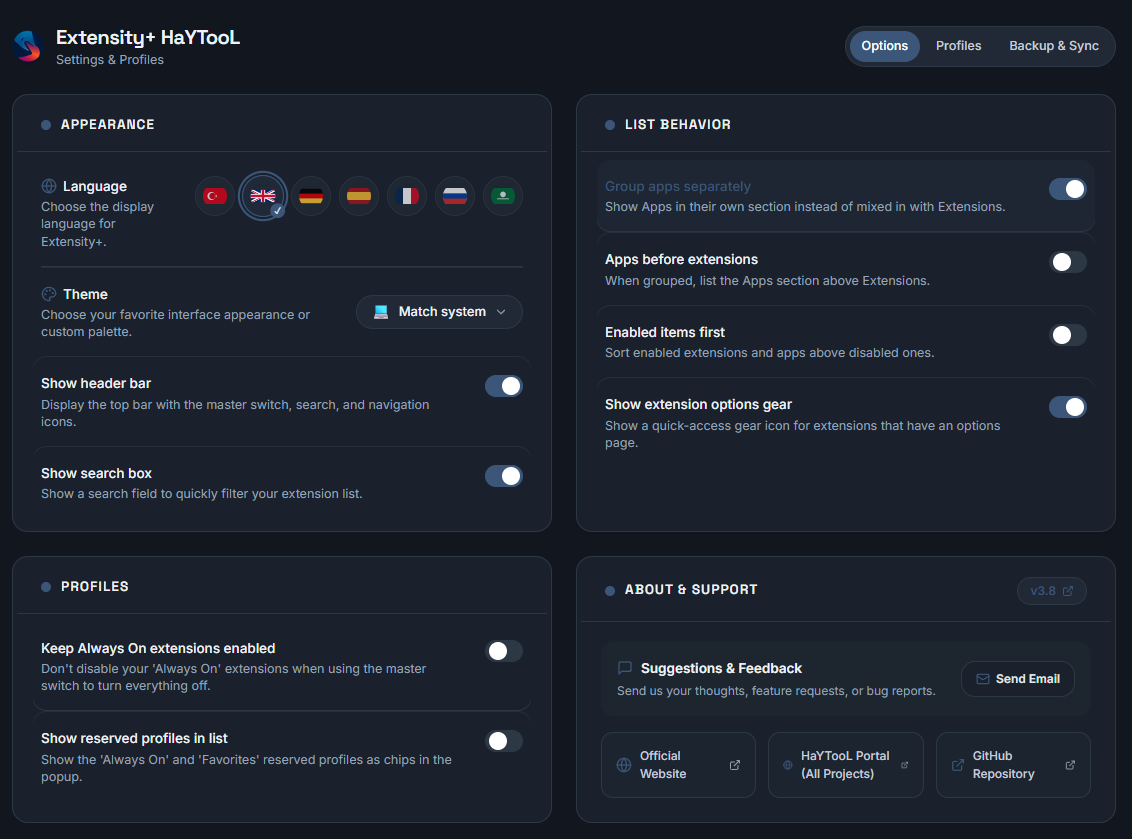The height and width of the screenshot is (839, 1132).
Task: Click the LIST BEHAVIOR section heading
Action: [677, 125]
